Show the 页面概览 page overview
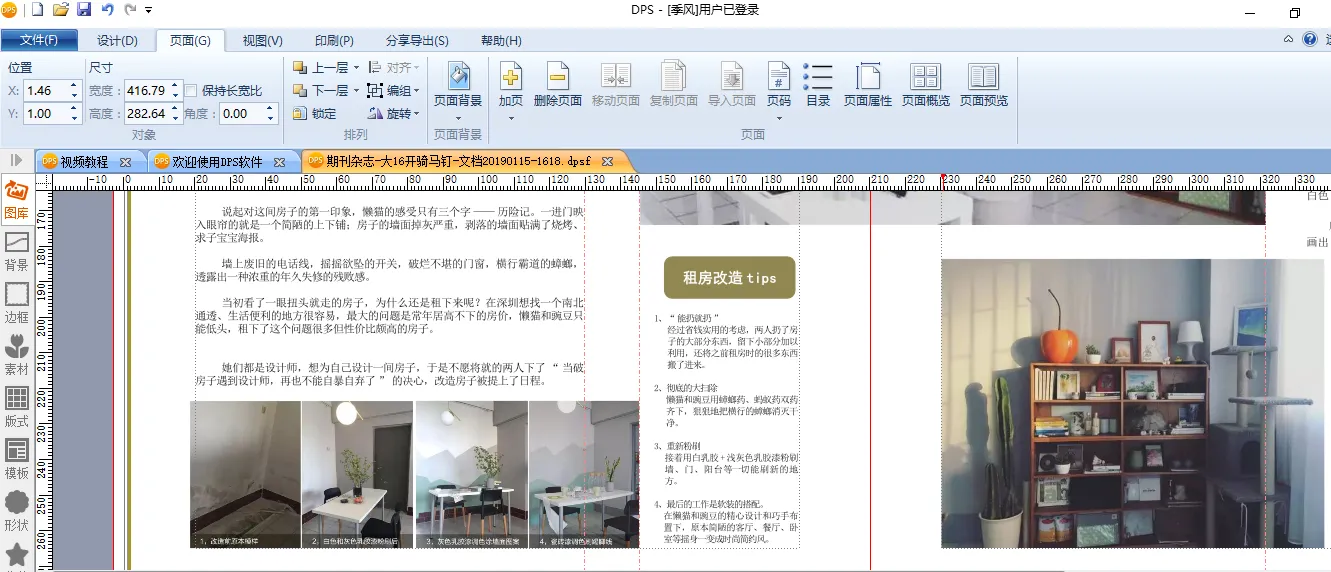Image resolution: width=1331 pixels, height=572 pixels. click(925, 85)
